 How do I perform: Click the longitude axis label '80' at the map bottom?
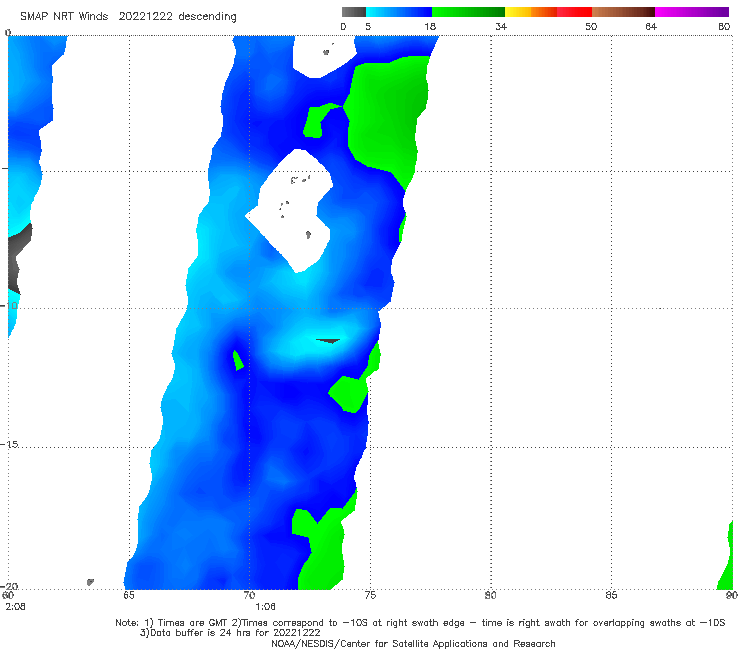click(491, 595)
